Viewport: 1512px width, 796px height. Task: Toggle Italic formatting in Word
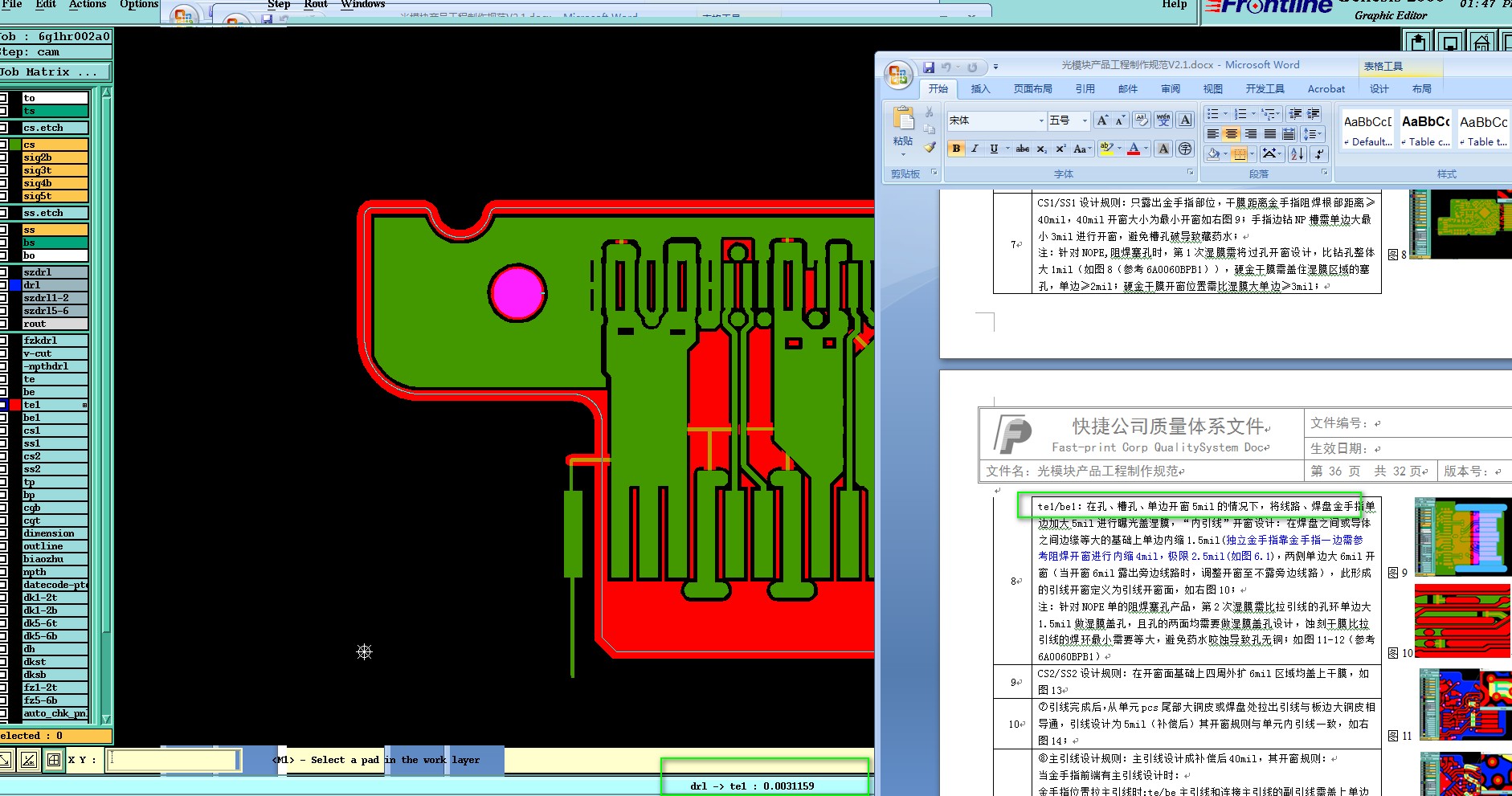point(975,149)
